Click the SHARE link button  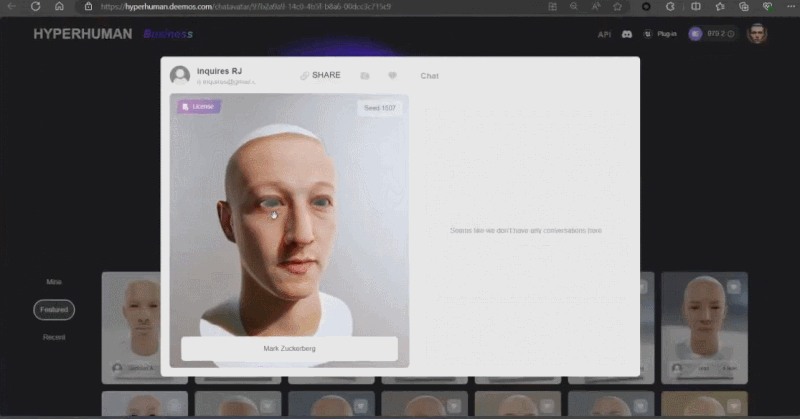[x=320, y=75]
